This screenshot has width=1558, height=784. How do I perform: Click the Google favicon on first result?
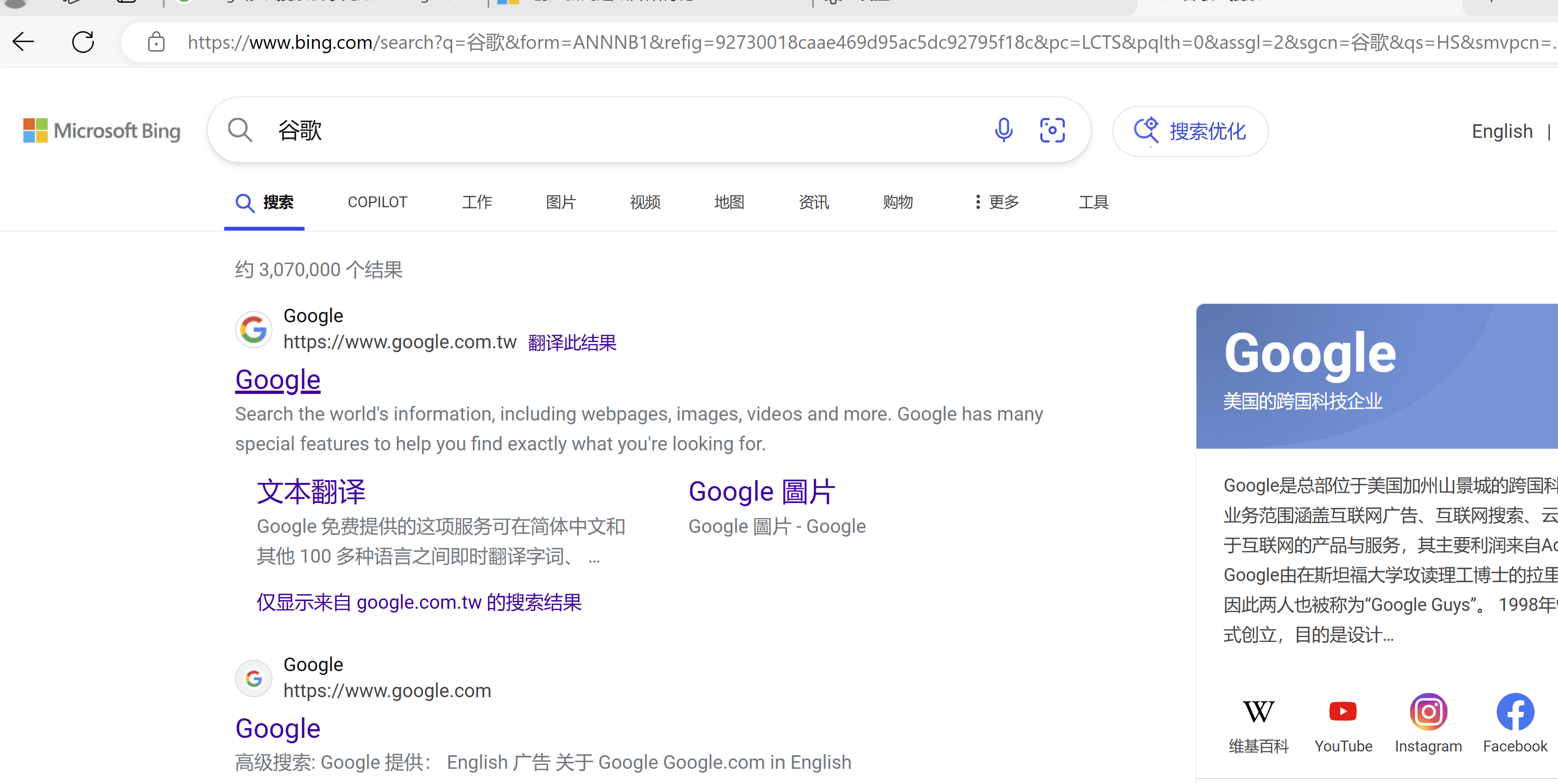pos(254,329)
